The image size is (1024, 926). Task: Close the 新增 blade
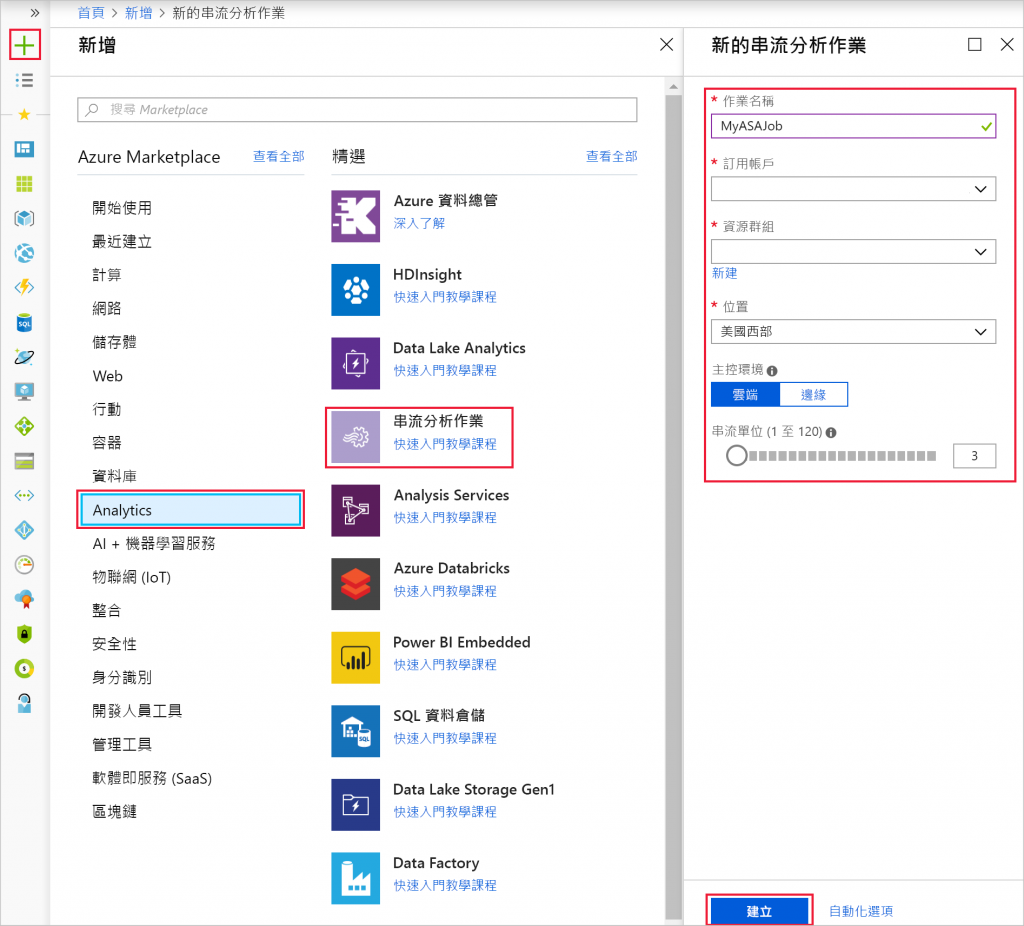[666, 44]
